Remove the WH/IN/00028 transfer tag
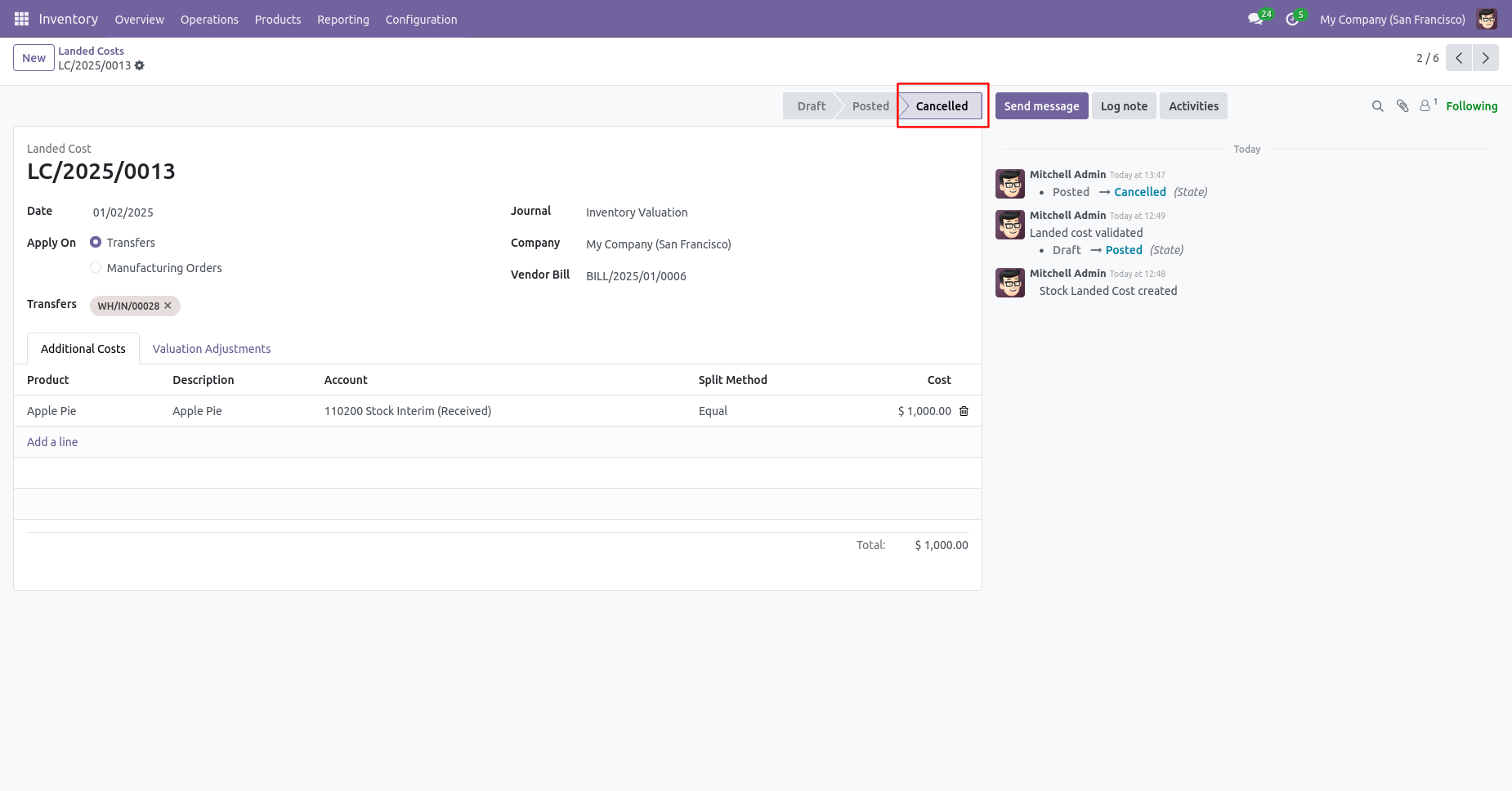Screen dimensions: 1512x791 [168, 306]
